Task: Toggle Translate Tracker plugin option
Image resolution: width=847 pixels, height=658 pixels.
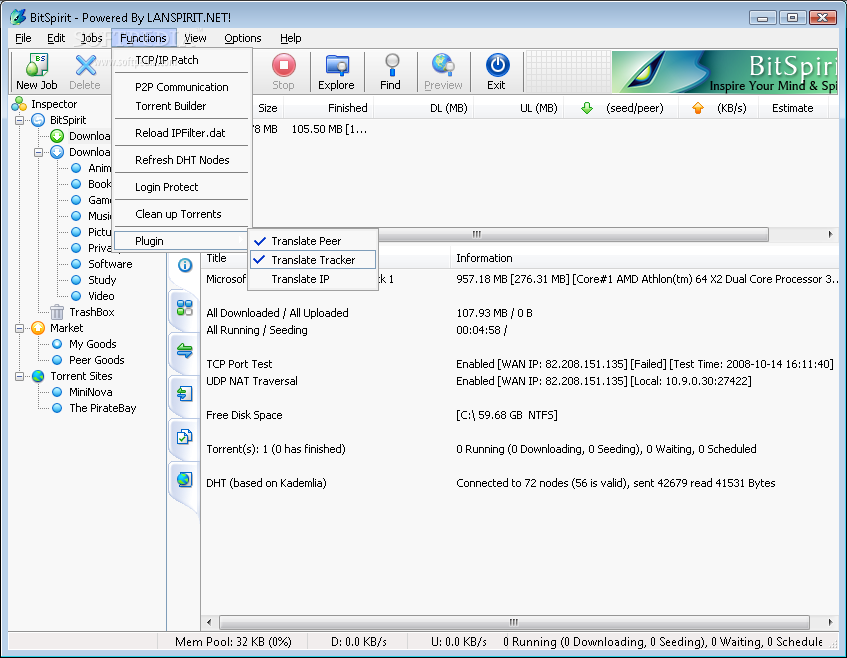Action: click(313, 260)
